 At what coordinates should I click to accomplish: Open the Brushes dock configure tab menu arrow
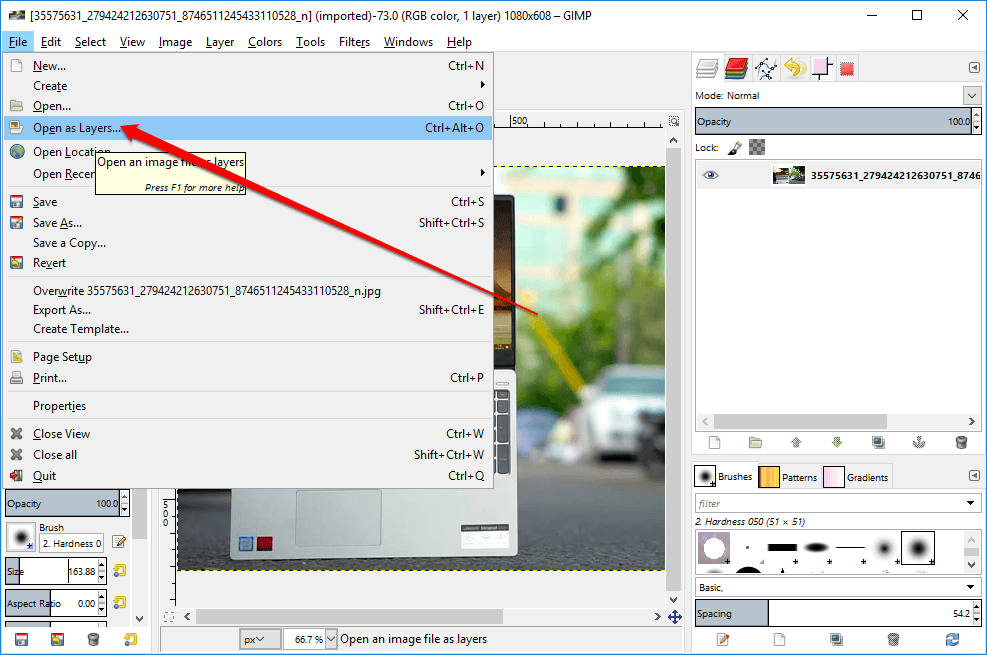point(974,476)
